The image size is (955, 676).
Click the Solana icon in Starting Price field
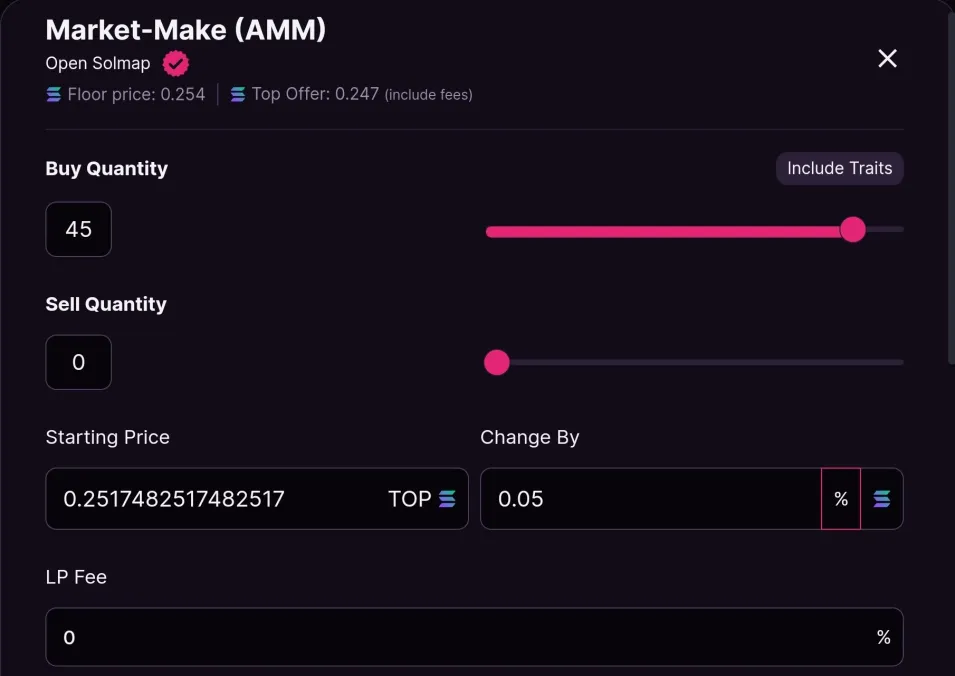tap(447, 499)
